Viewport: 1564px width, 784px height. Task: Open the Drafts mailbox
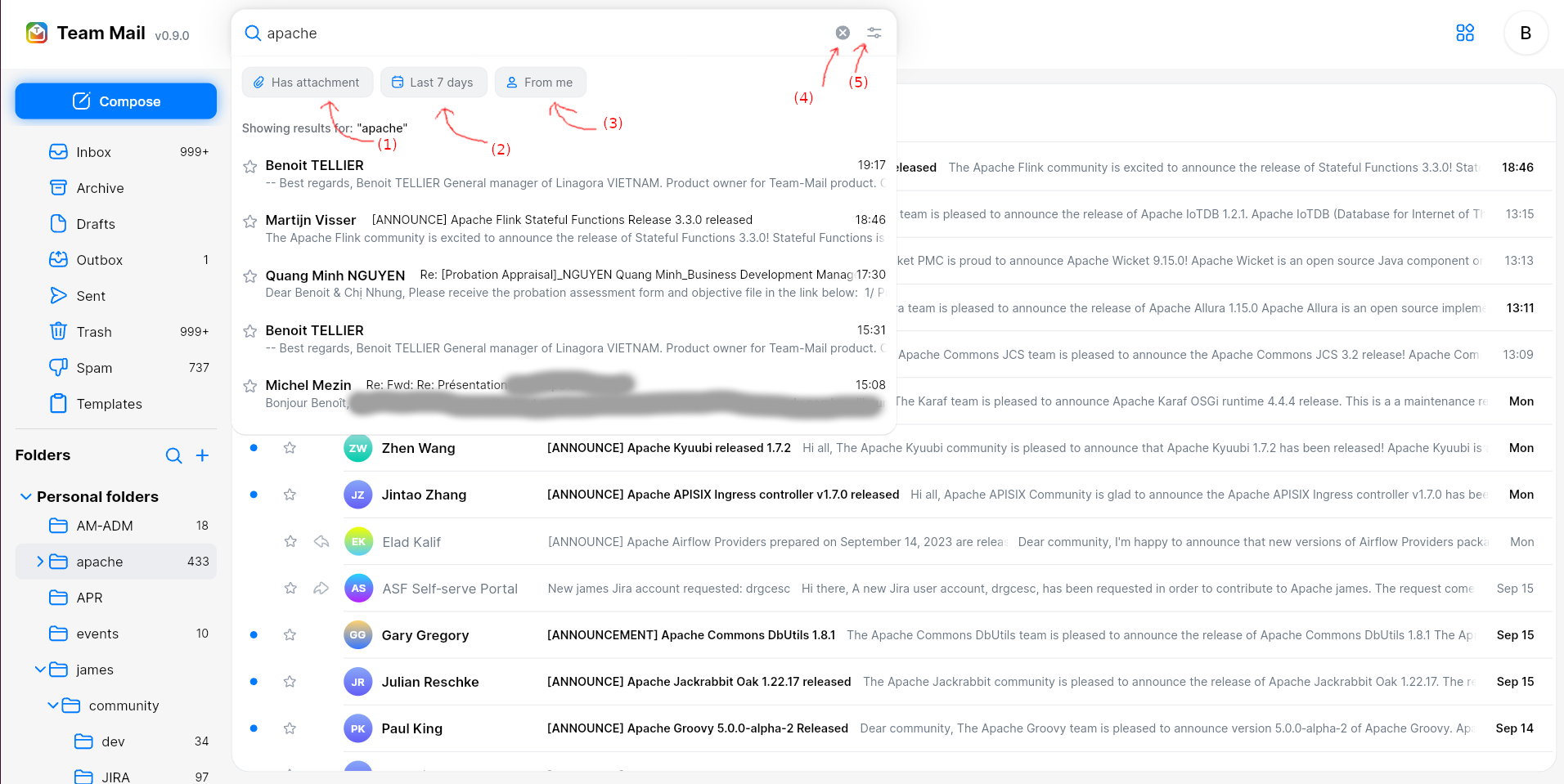click(116, 224)
